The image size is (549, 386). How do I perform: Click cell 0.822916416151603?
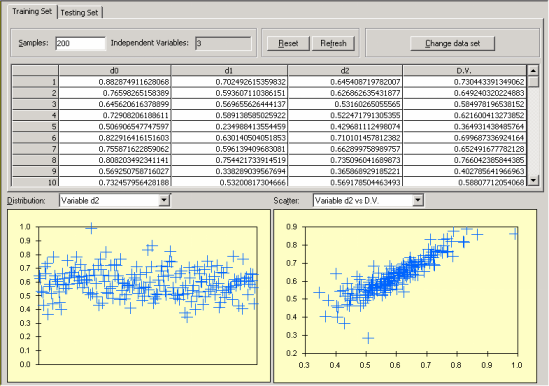[115, 138]
